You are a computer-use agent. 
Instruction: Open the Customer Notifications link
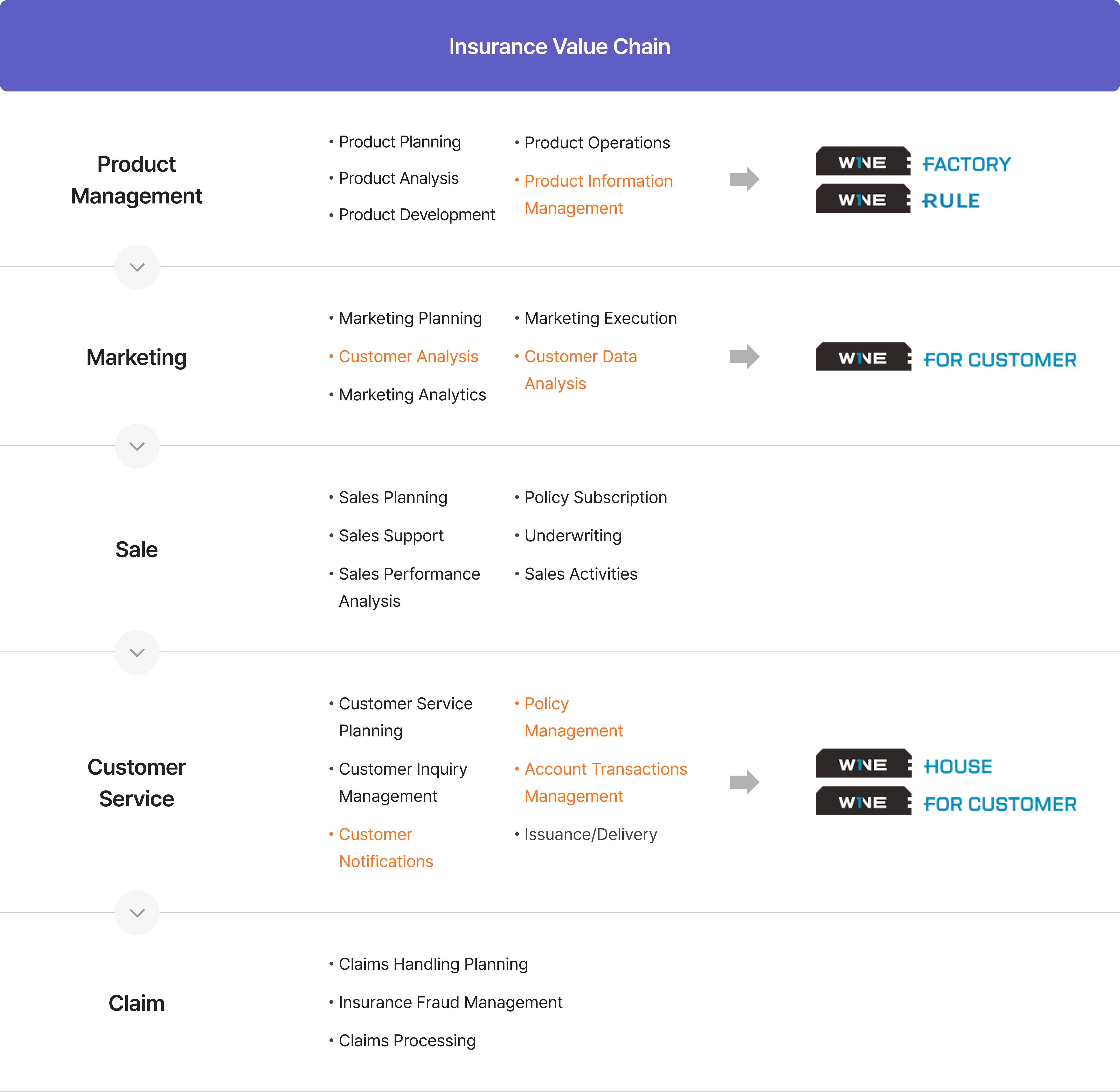385,848
